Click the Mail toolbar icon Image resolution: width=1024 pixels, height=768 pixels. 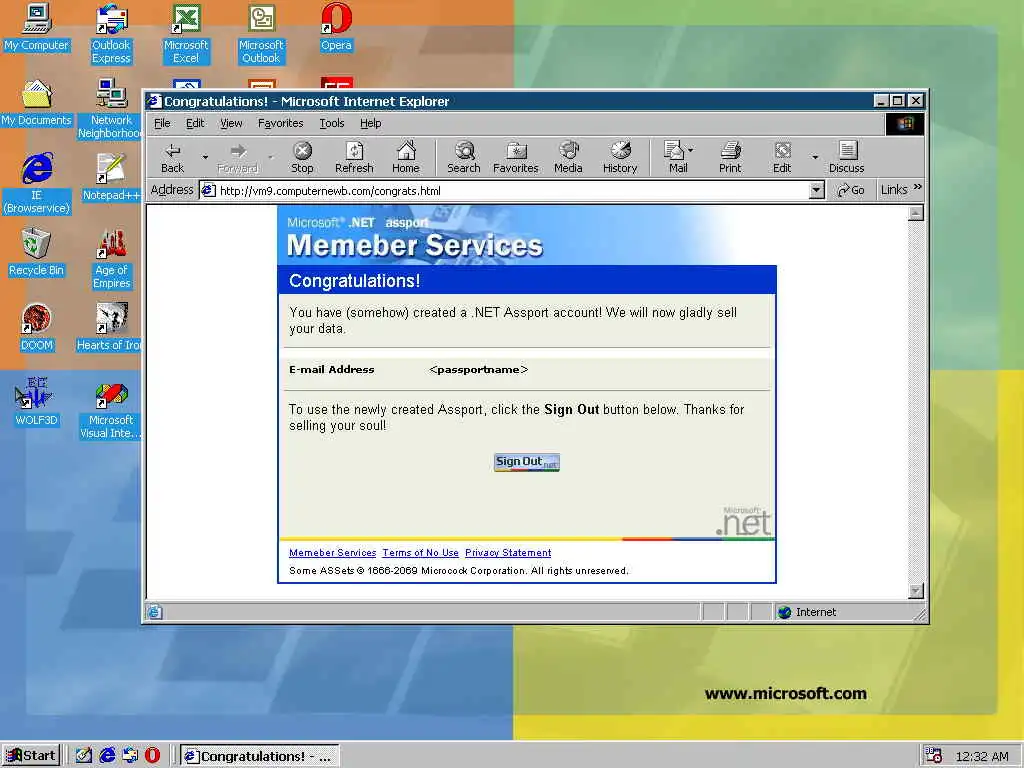(x=674, y=157)
